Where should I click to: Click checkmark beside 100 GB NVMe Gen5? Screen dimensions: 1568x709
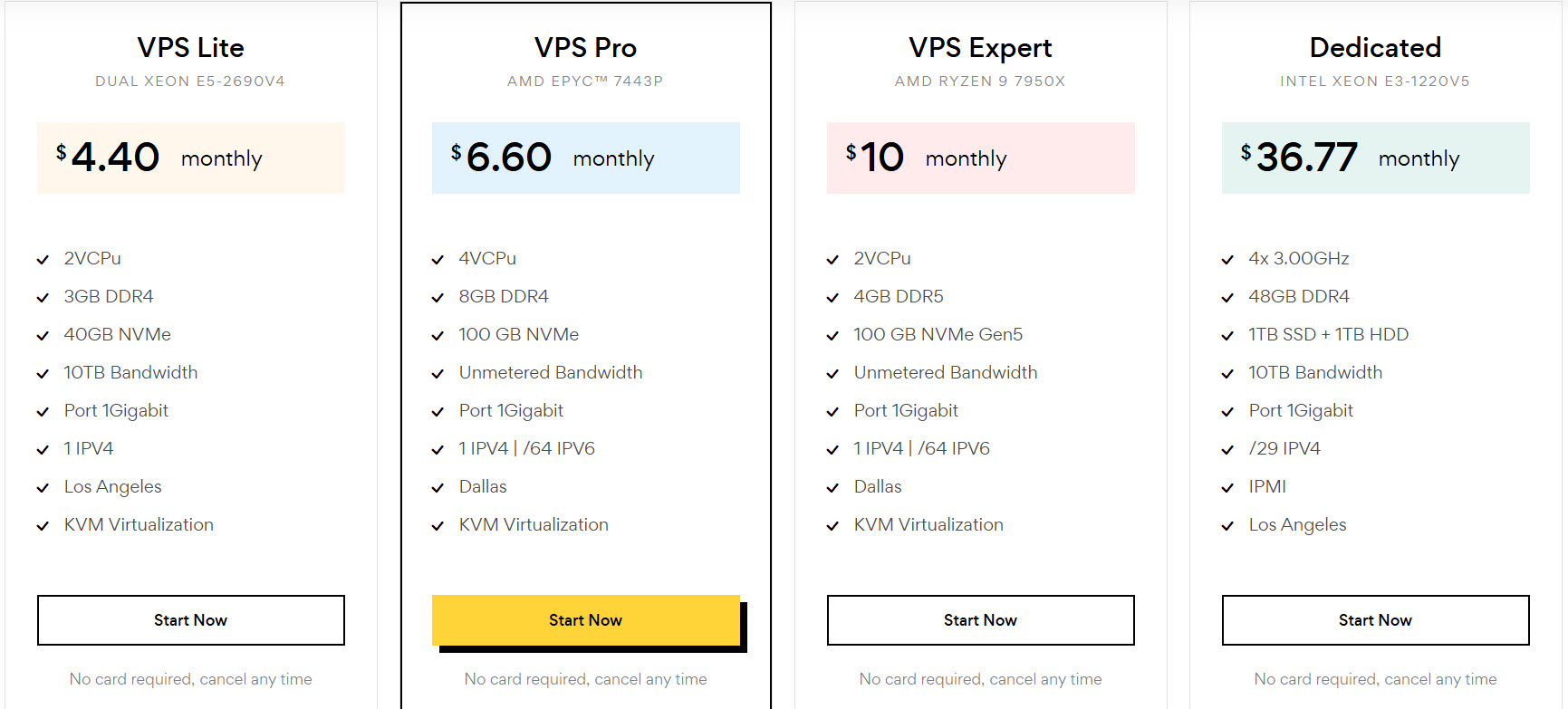[832, 336]
